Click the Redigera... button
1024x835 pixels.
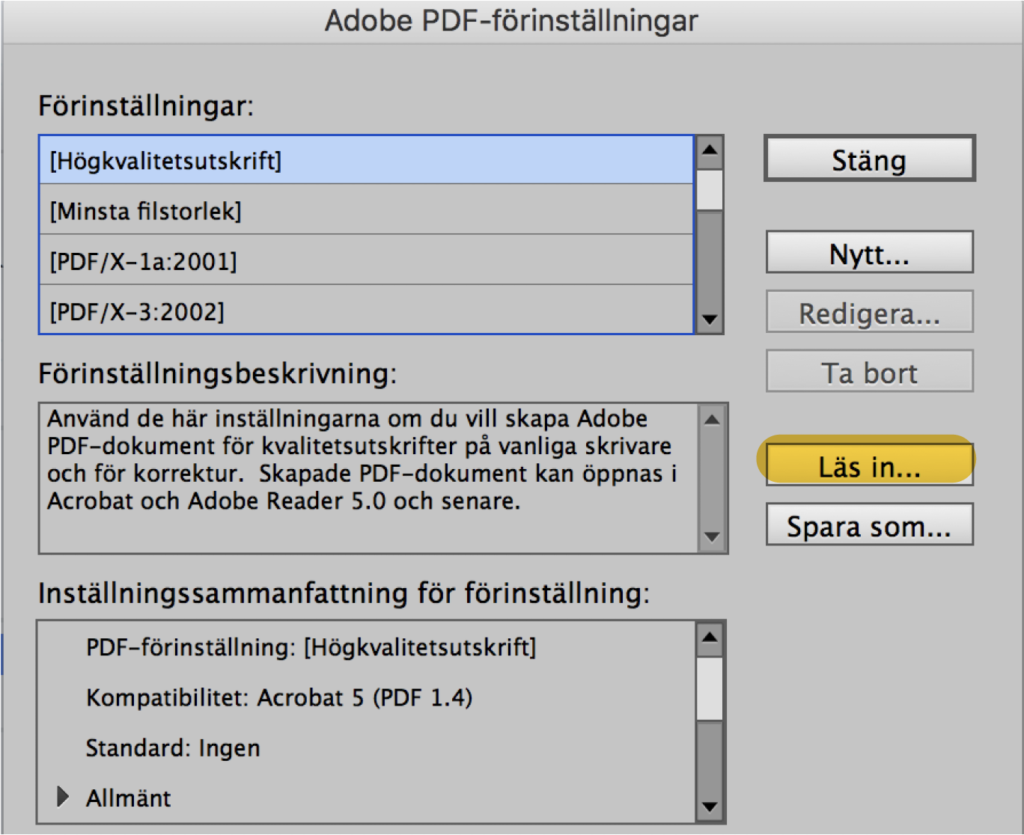point(869,312)
